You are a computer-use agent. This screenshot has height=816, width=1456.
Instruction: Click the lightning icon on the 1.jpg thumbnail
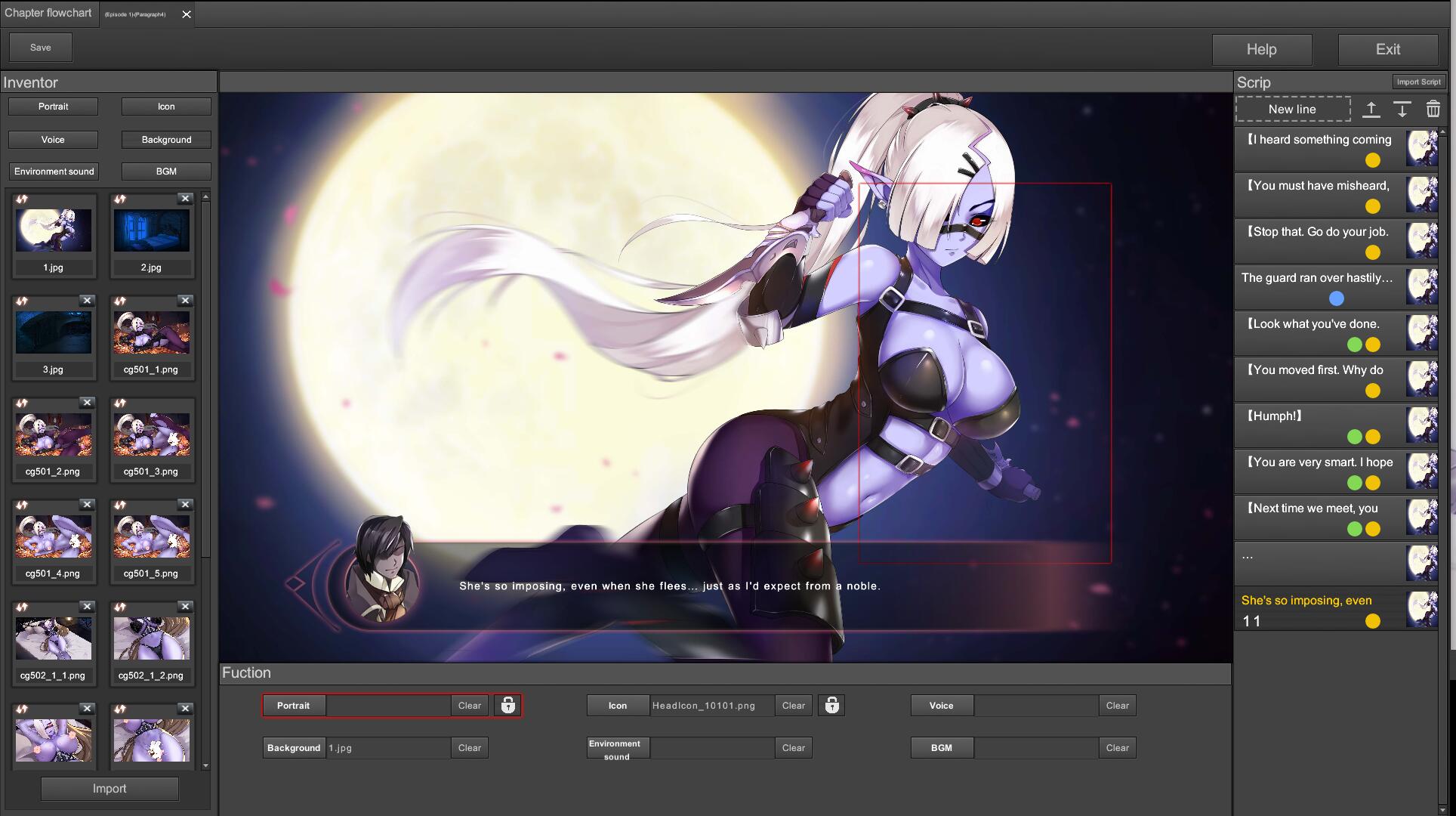[x=20, y=198]
